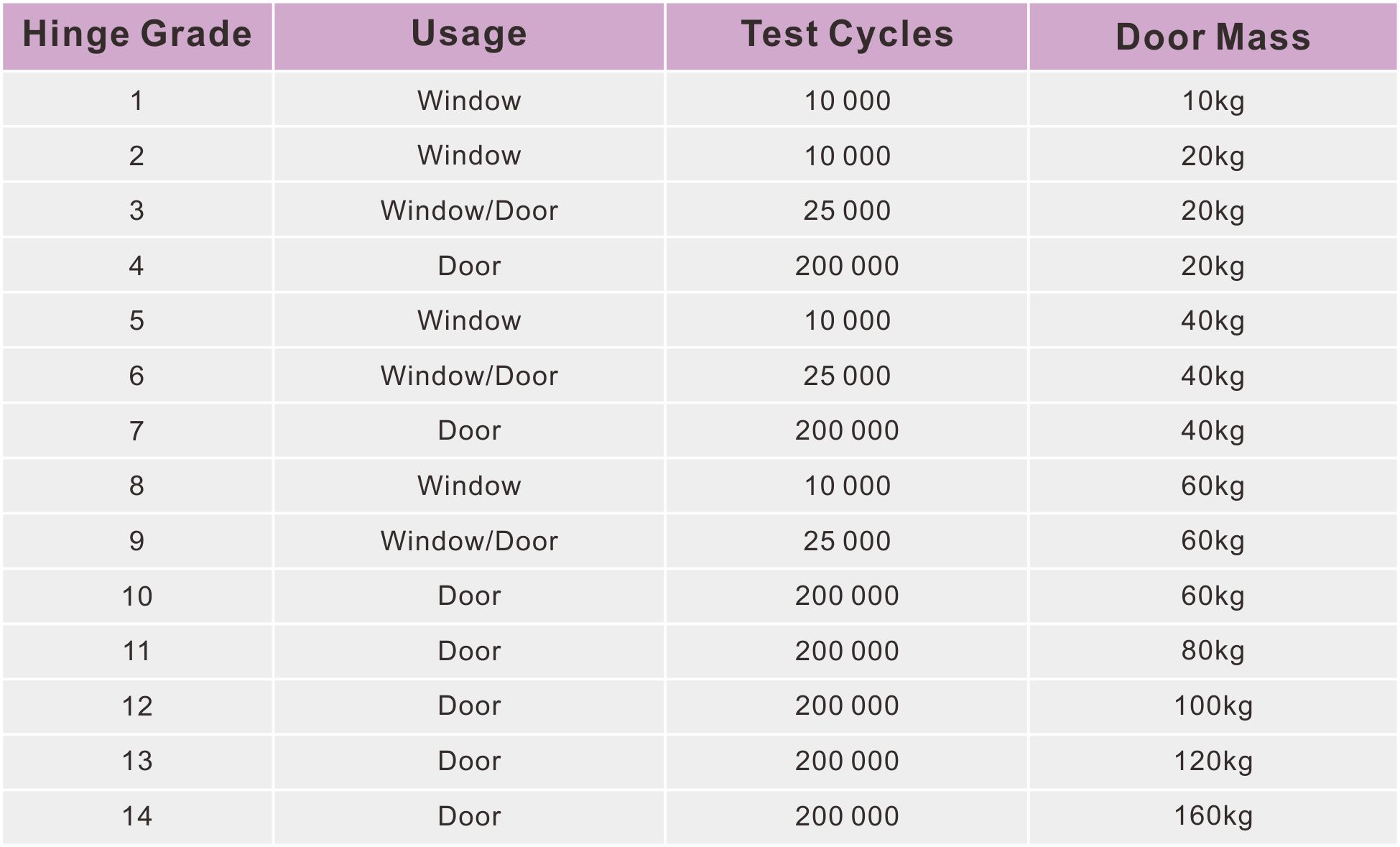Select the Door Mass column header

coord(1213,37)
